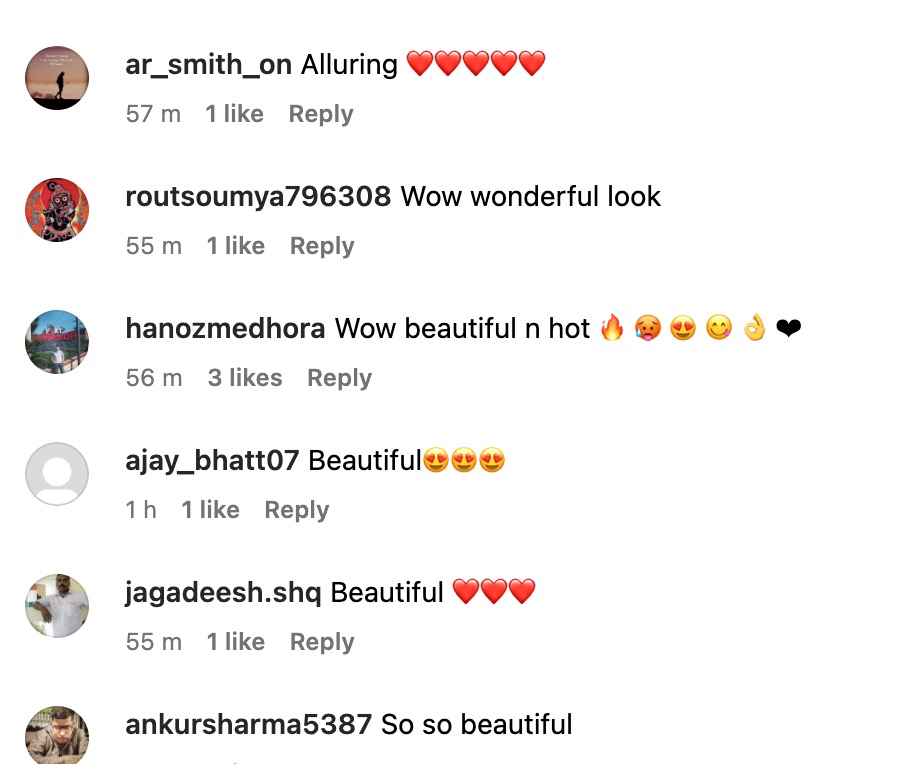View the 3 likes on hanozmedhora's comment
The height and width of the screenshot is (764, 902).
point(245,378)
